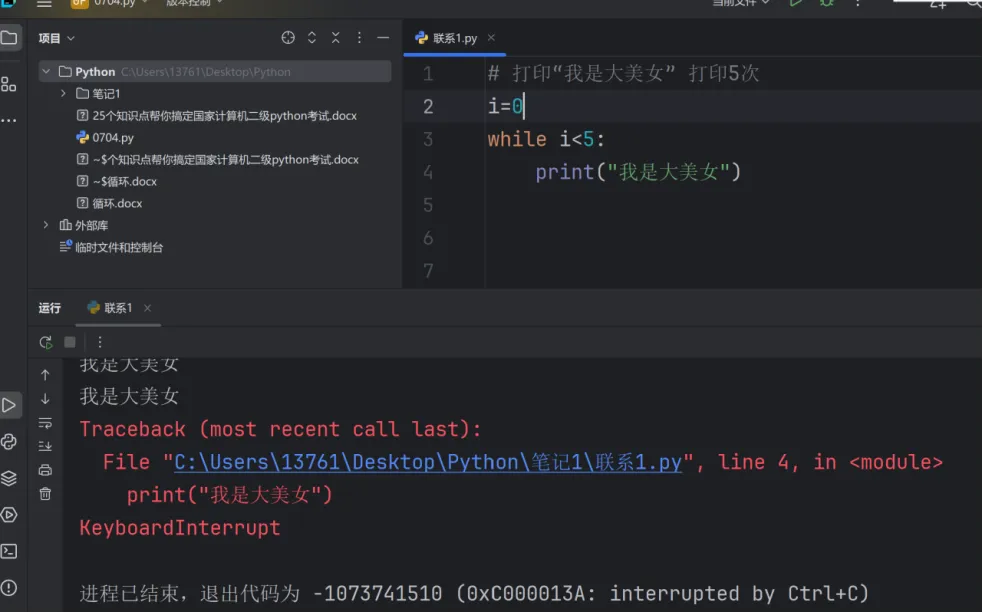Click line number 4 in gutter
983x613 pixels.
[428, 172]
